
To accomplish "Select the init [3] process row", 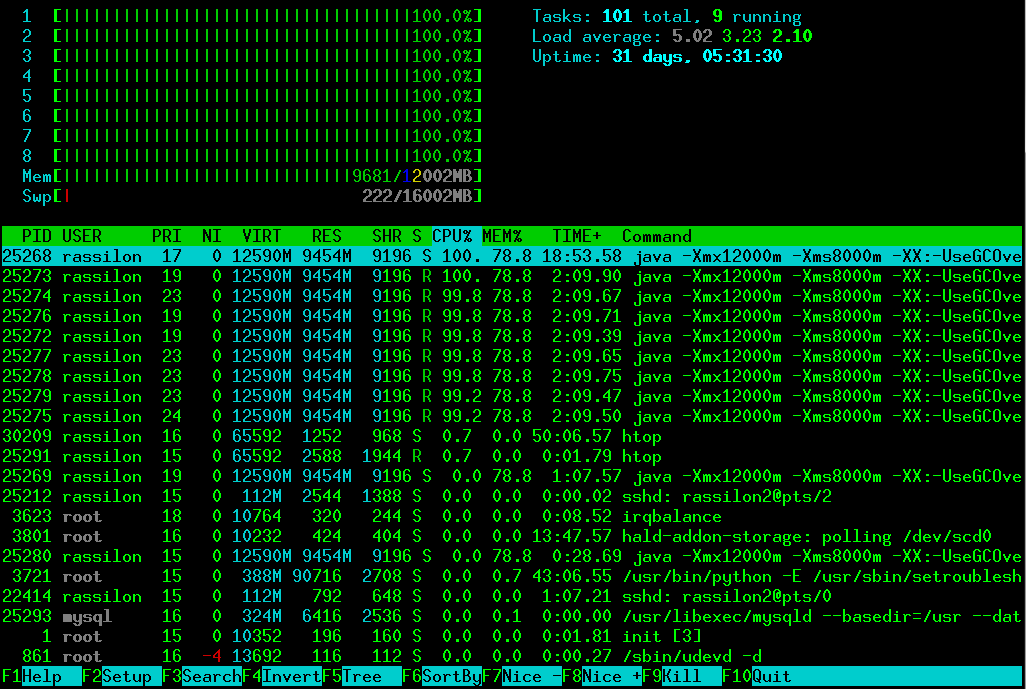I will pos(512,636).
